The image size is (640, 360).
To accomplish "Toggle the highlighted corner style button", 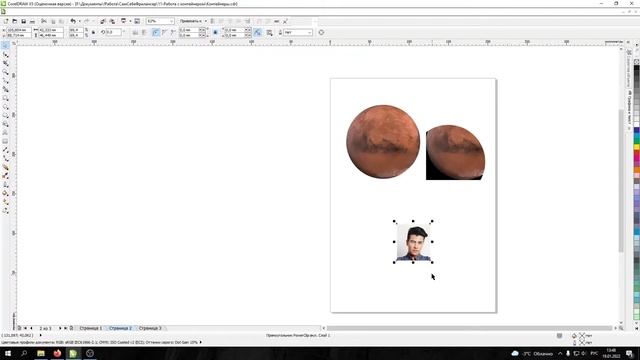I will [x=156, y=32].
